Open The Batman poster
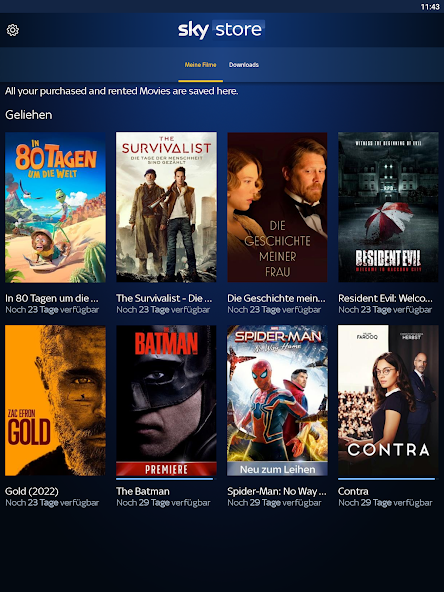 (166, 400)
